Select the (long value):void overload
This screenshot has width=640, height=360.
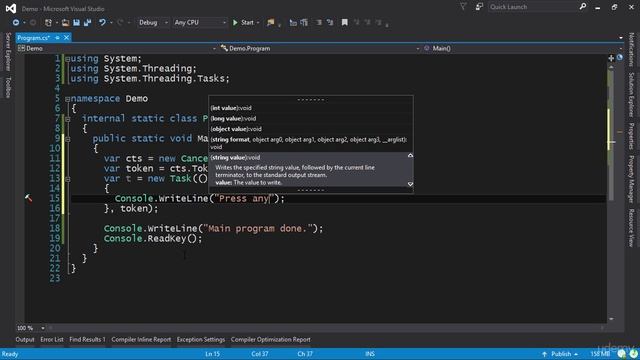pos(311,118)
